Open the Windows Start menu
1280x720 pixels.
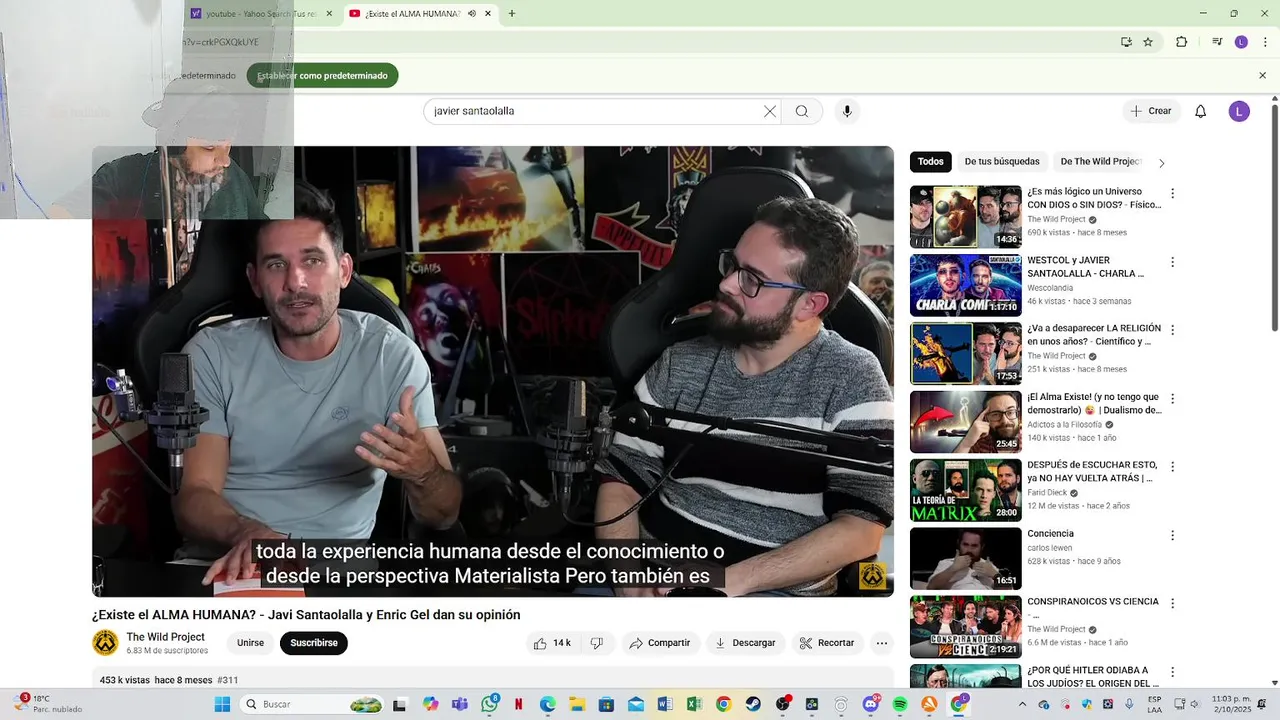point(222,704)
